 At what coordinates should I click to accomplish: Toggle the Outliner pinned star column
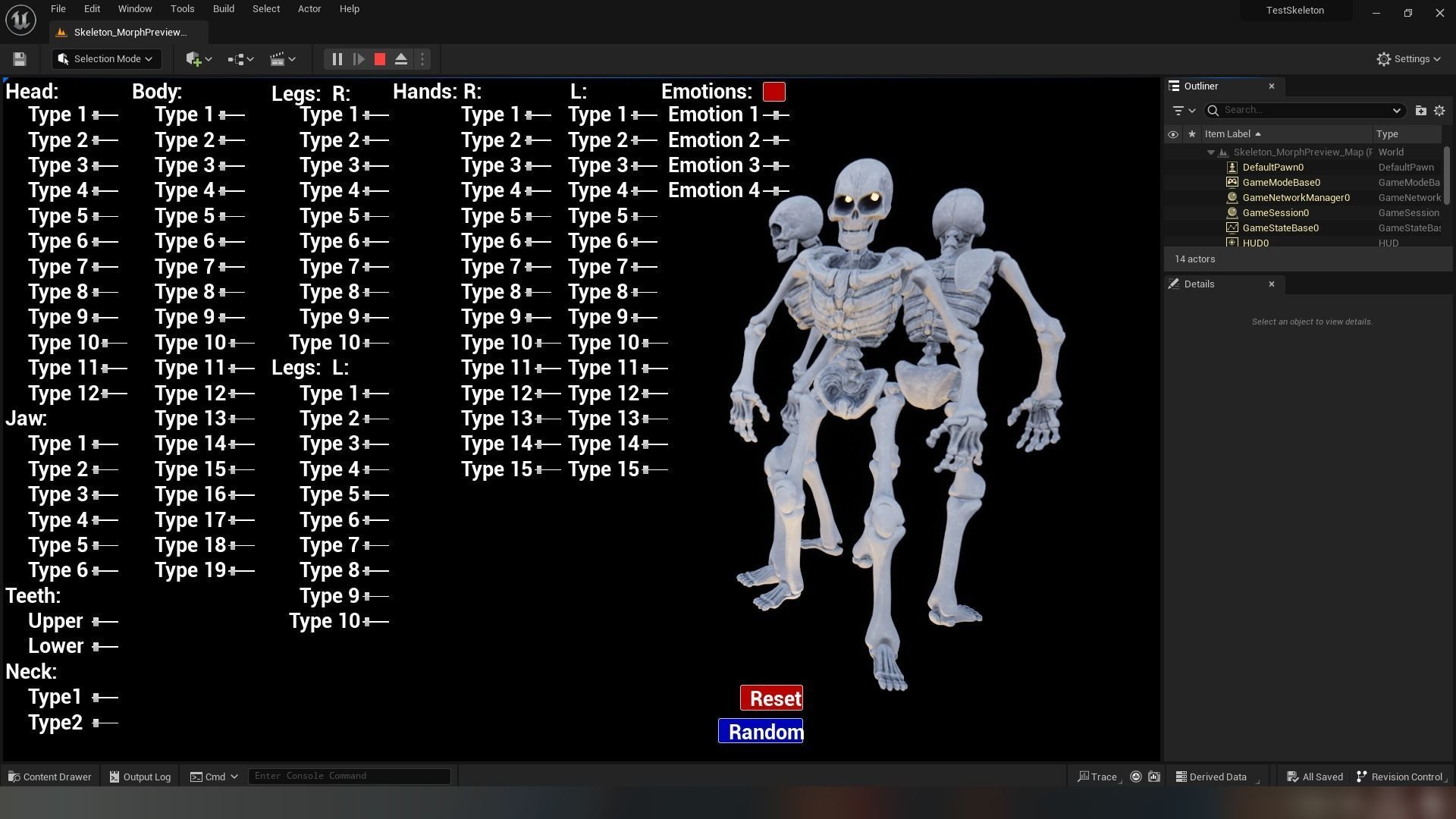(x=1191, y=134)
